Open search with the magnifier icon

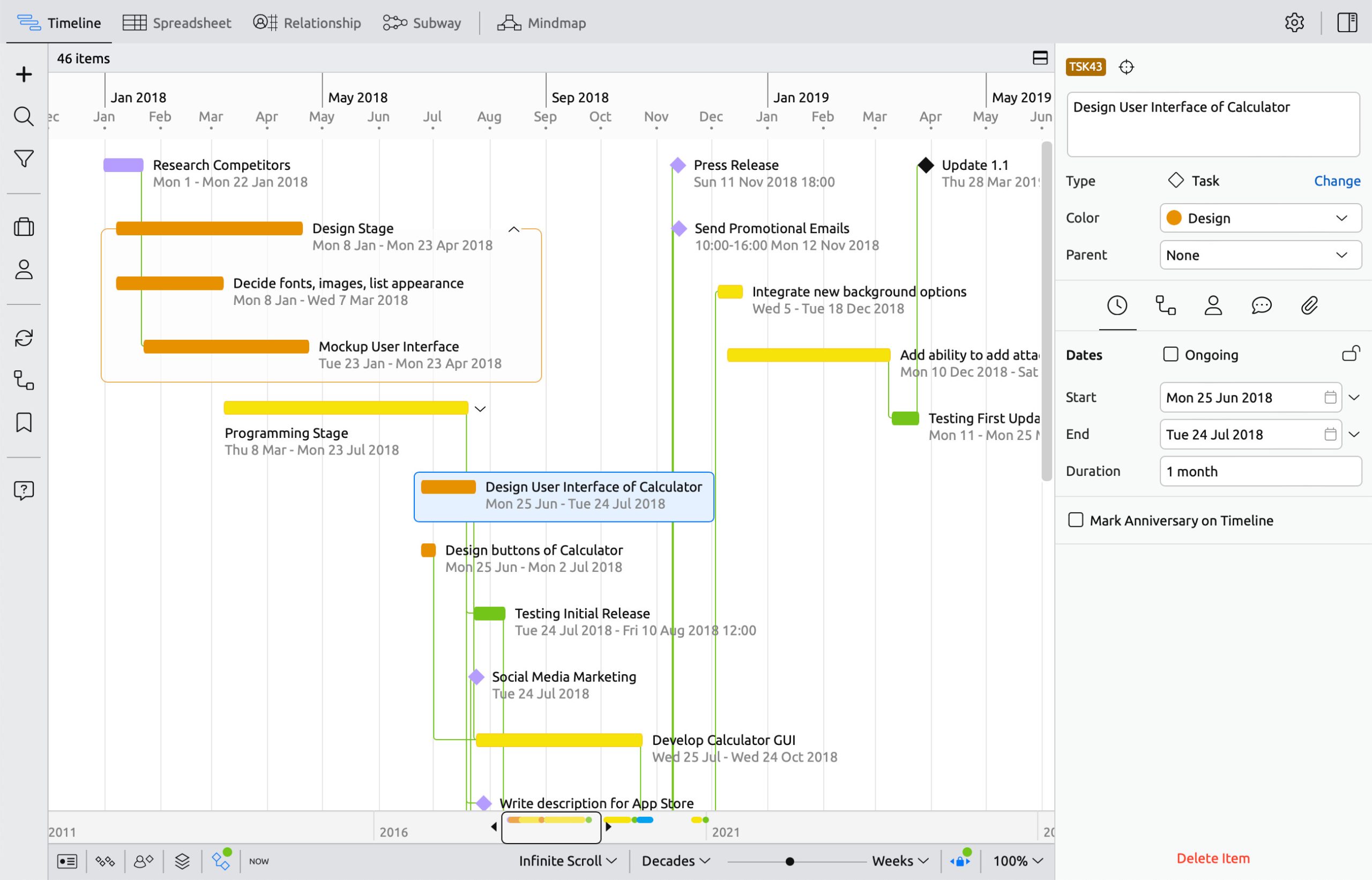point(24,117)
